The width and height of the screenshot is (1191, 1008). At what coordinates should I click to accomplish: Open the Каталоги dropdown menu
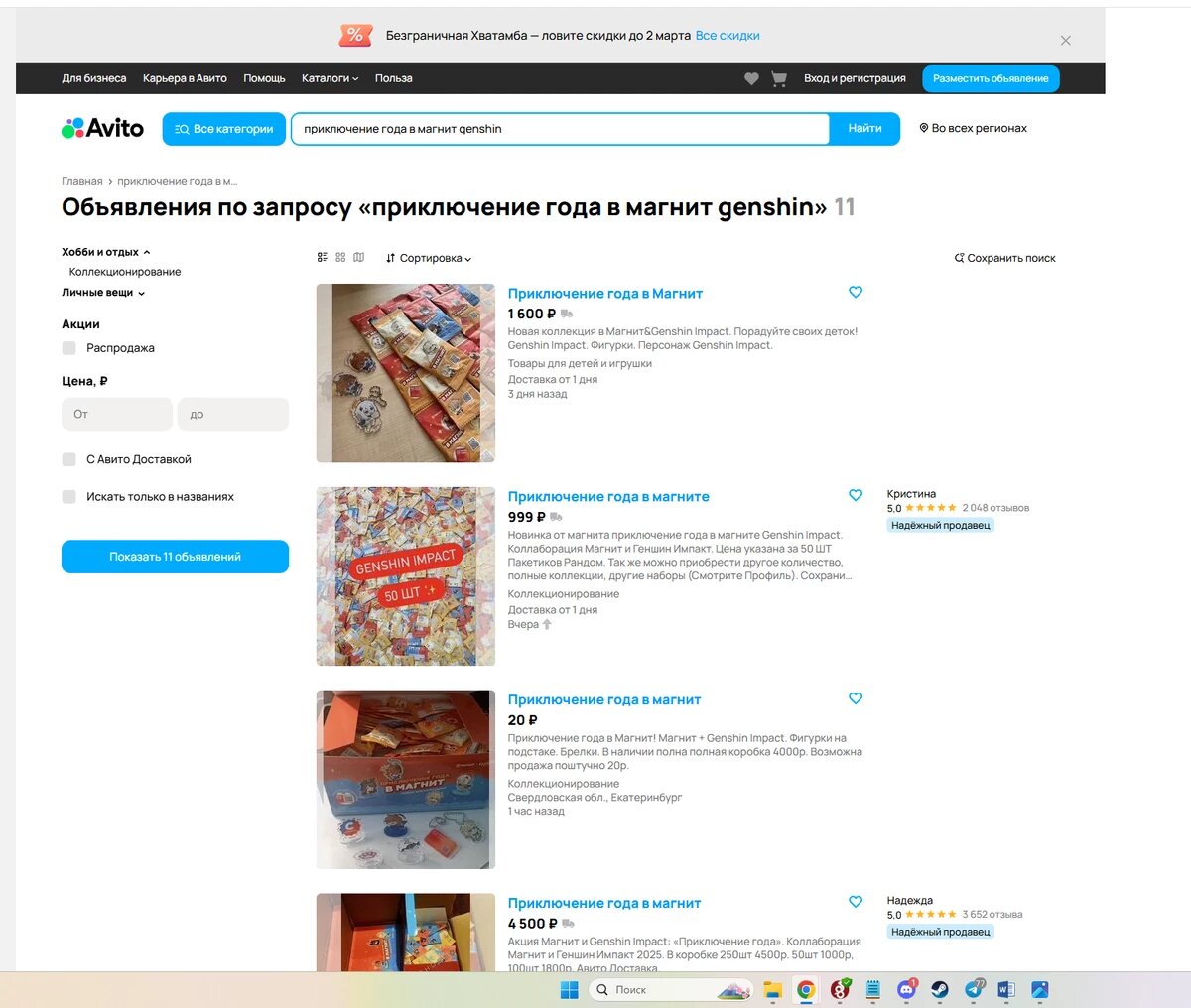(x=331, y=78)
